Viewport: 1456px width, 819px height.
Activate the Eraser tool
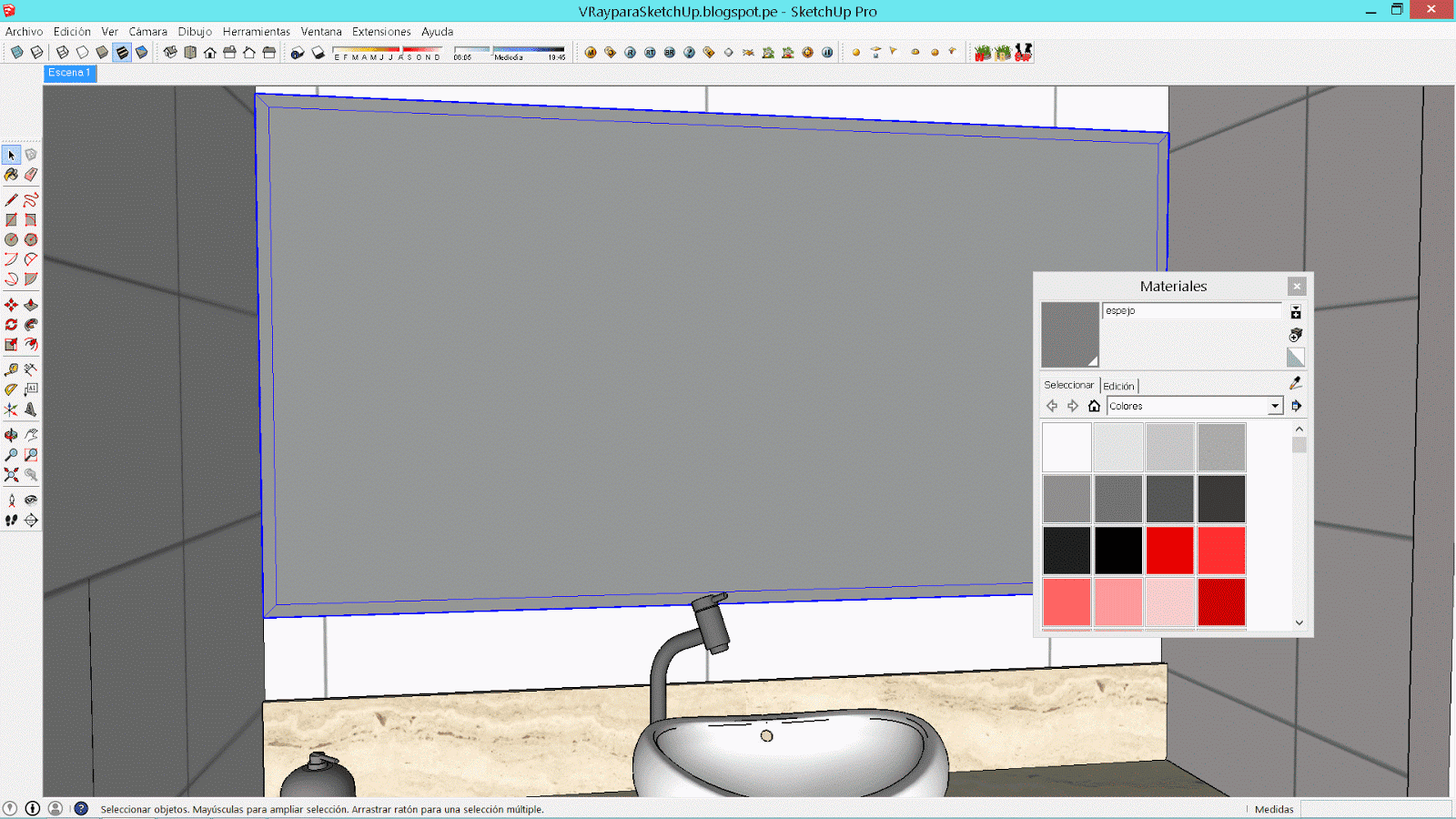coord(31,175)
